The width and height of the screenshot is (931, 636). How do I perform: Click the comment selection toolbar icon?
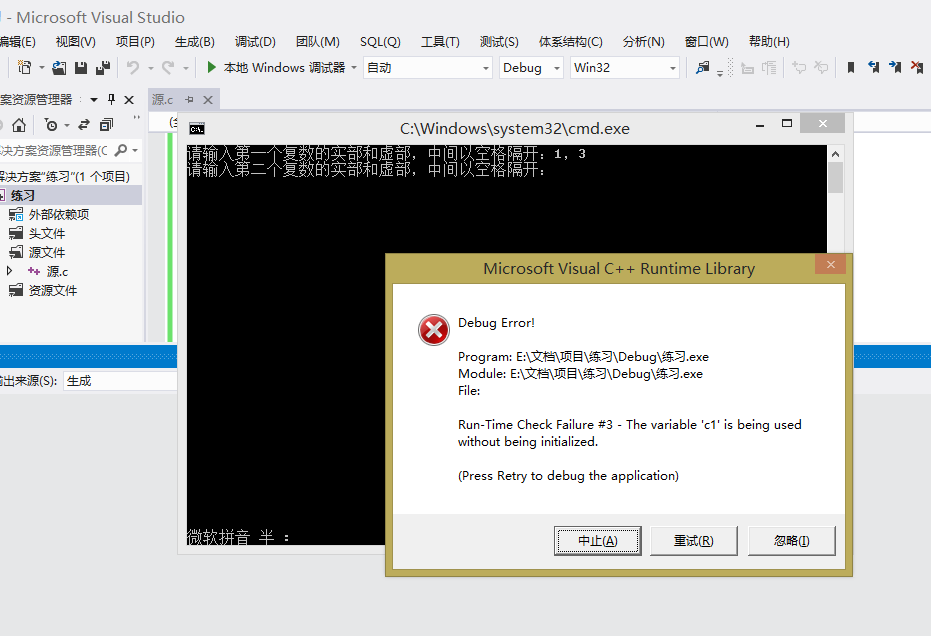tap(799, 68)
